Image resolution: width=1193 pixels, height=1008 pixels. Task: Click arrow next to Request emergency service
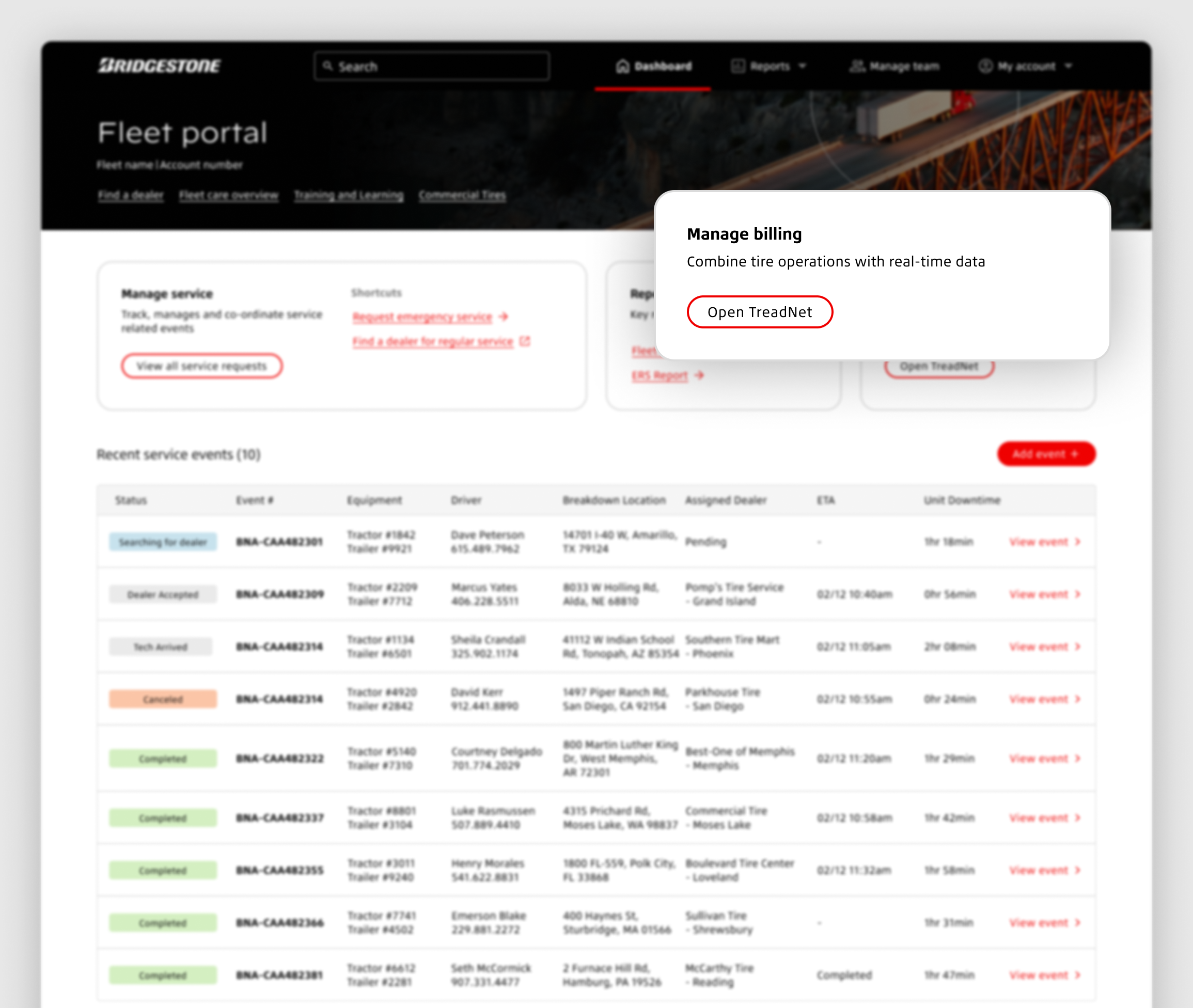(504, 317)
